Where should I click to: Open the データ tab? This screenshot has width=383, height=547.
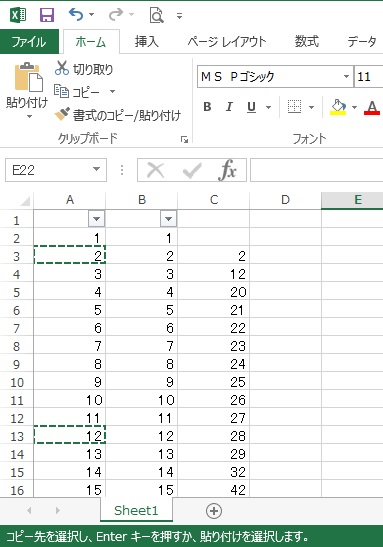[x=362, y=42]
